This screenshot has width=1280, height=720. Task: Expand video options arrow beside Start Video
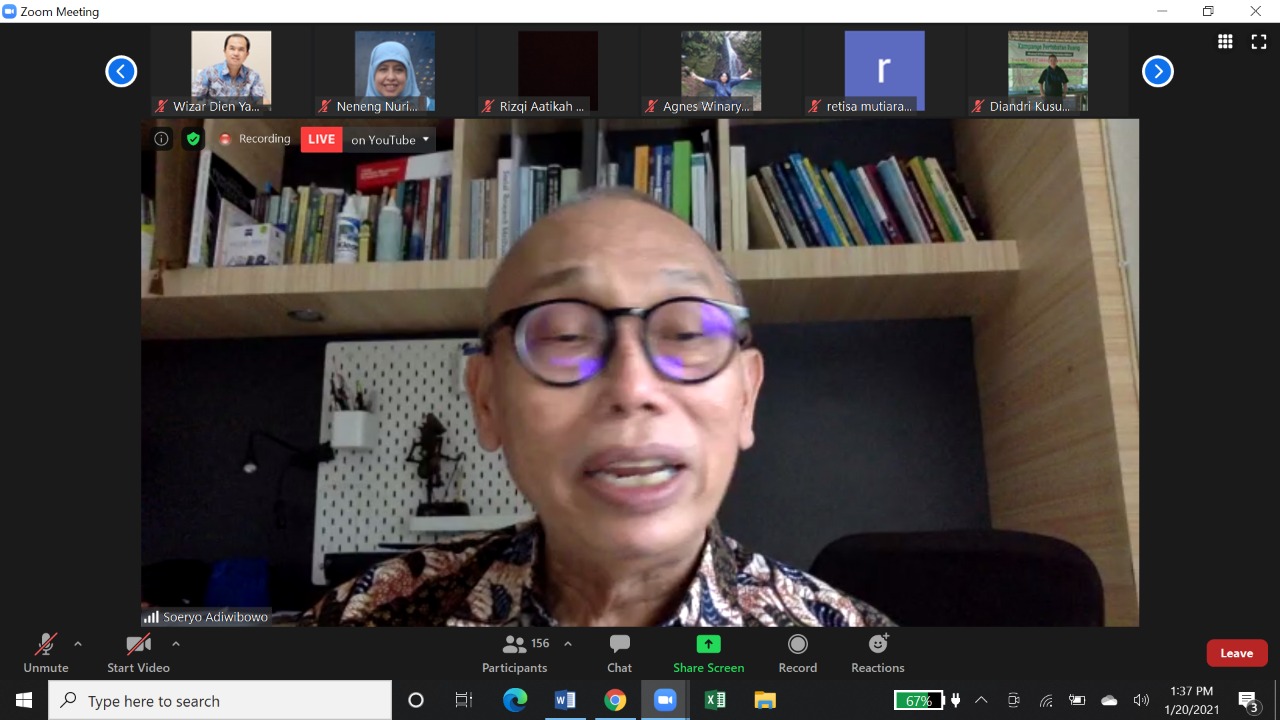[176, 644]
